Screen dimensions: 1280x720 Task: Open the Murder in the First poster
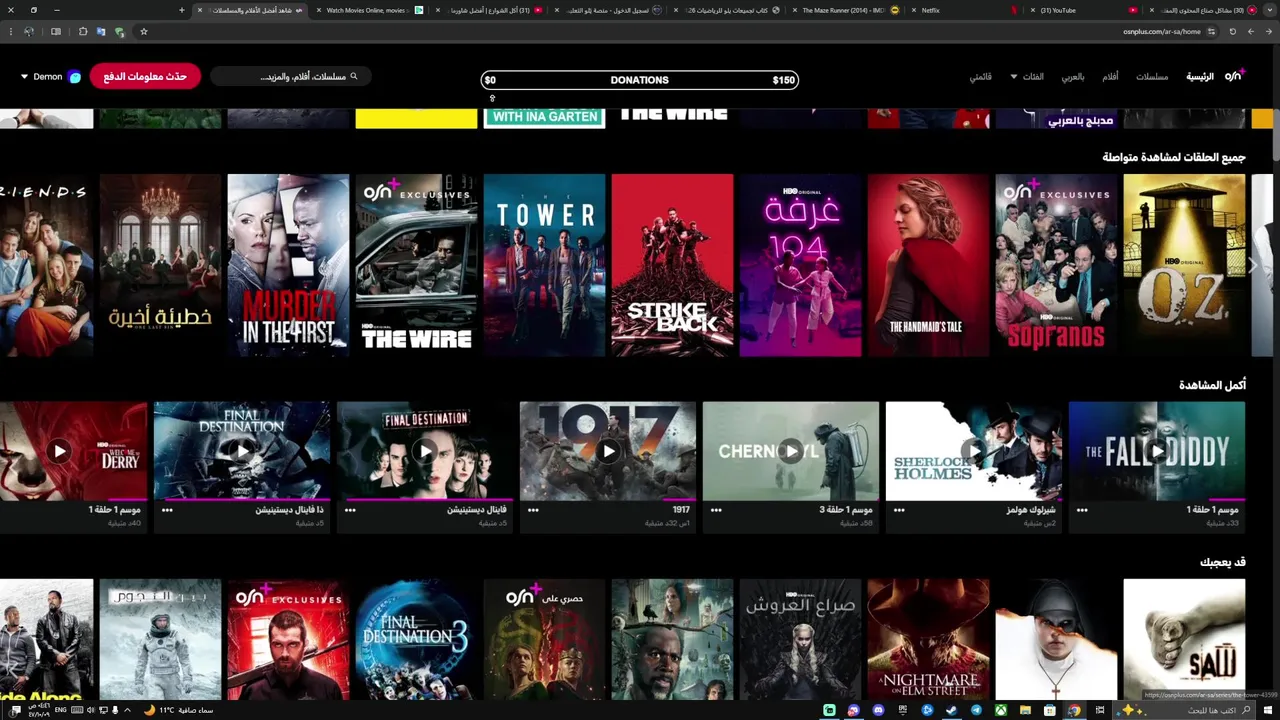click(x=288, y=265)
